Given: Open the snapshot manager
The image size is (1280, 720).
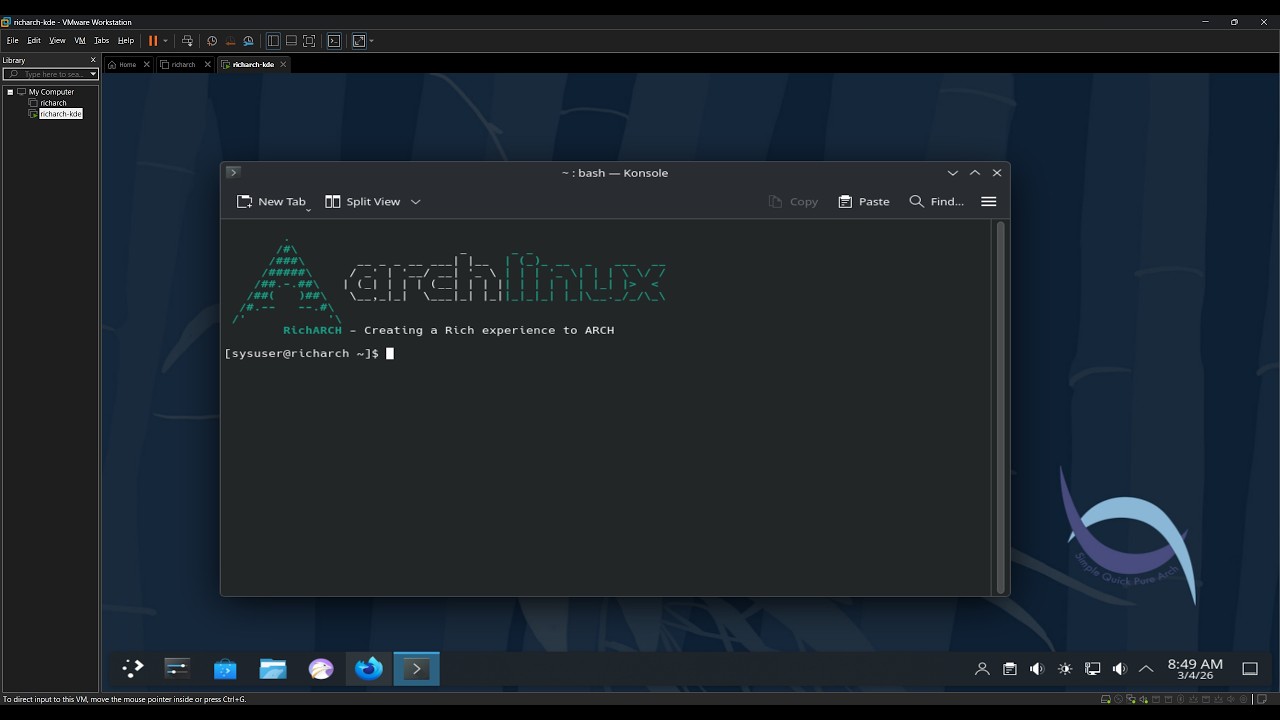Looking at the screenshot, I should tap(248, 41).
